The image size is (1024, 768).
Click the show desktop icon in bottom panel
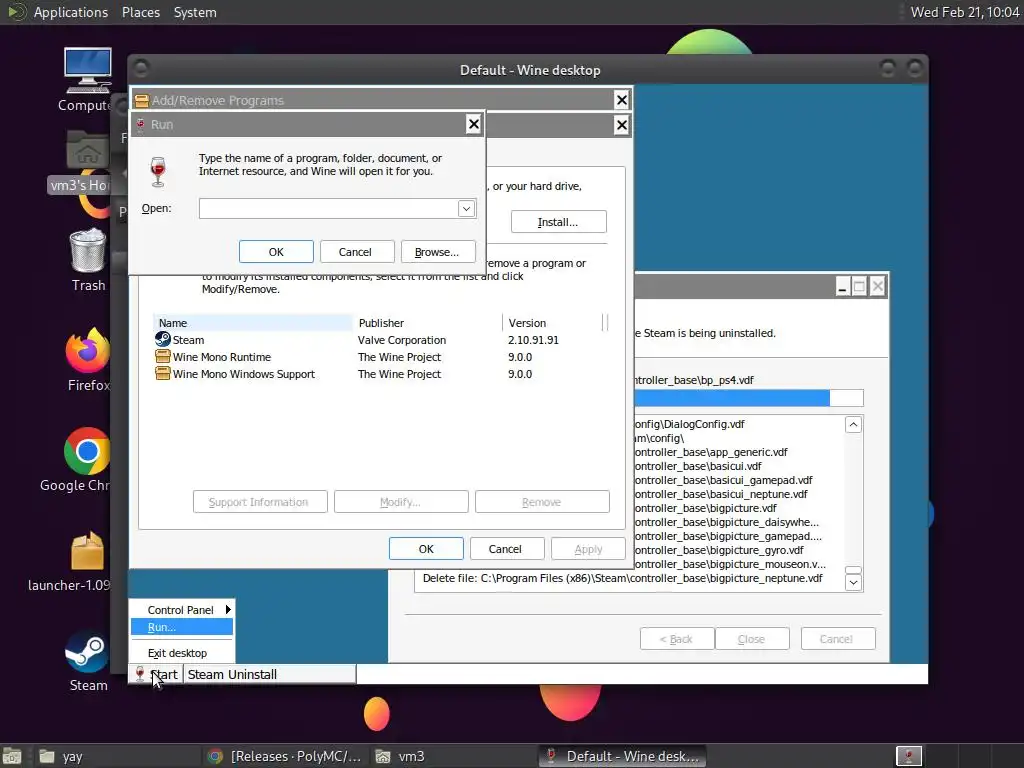(x=12, y=756)
